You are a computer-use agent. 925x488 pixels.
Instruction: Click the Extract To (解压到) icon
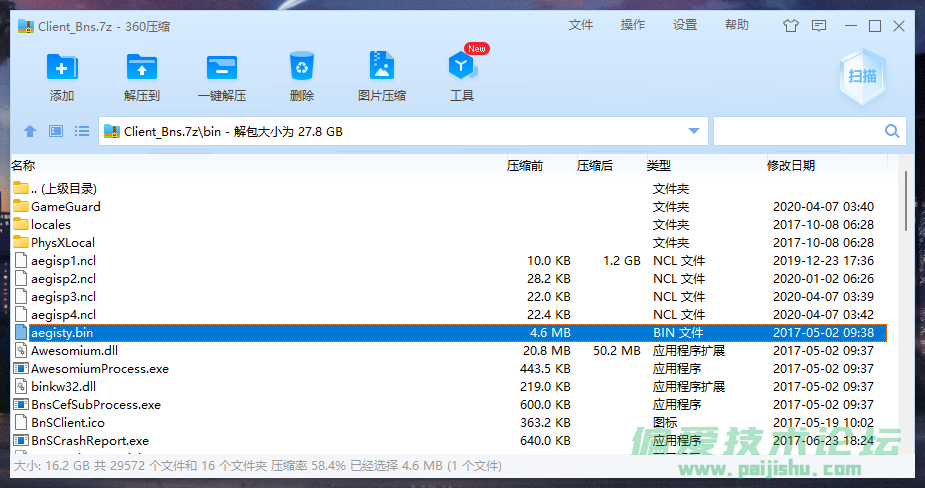pyautogui.click(x=142, y=67)
